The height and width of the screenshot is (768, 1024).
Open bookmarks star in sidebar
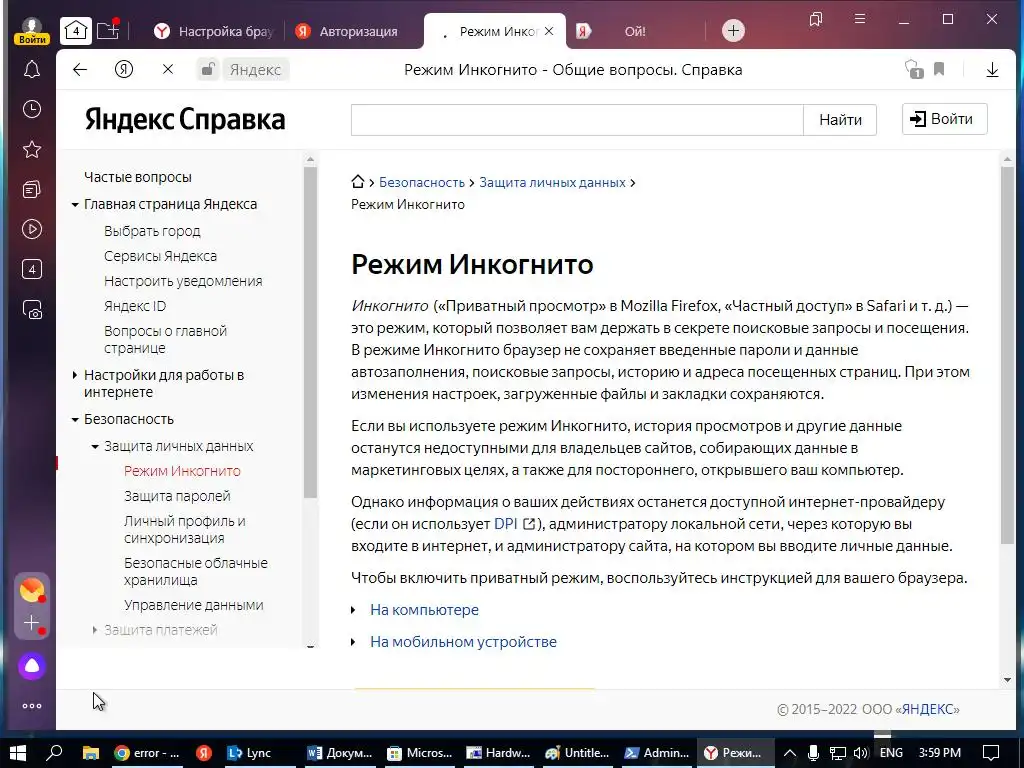pos(31,150)
